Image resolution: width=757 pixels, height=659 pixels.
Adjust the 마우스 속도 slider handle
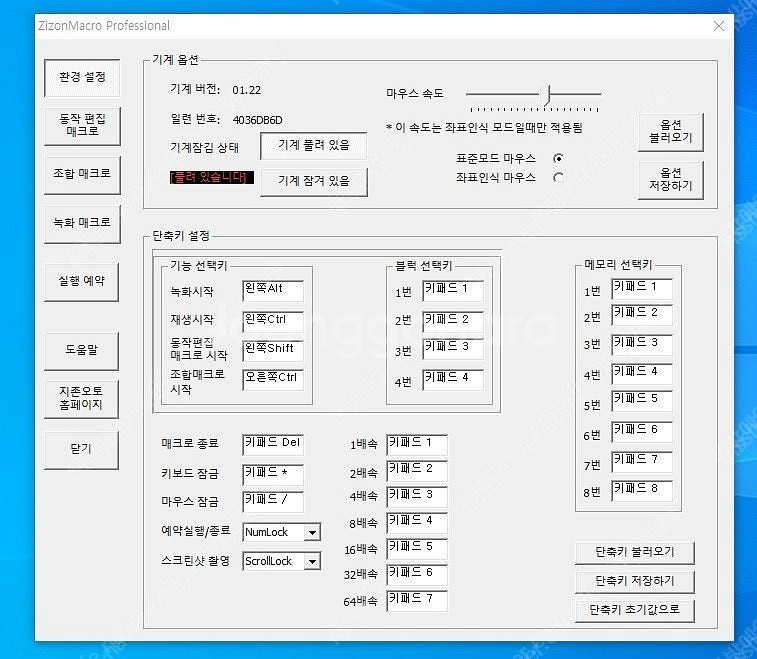545,94
